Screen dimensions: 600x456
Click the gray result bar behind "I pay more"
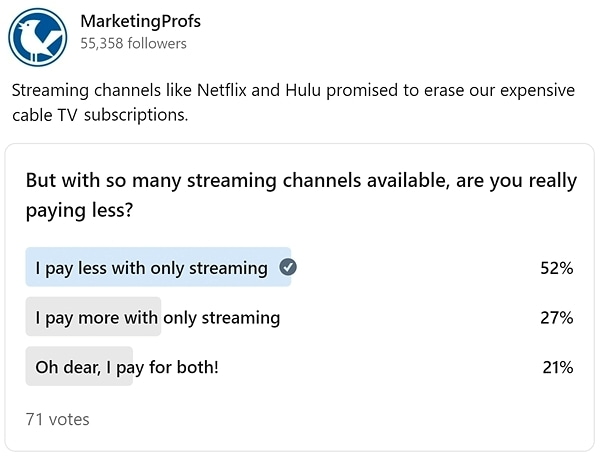click(x=93, y=316)
